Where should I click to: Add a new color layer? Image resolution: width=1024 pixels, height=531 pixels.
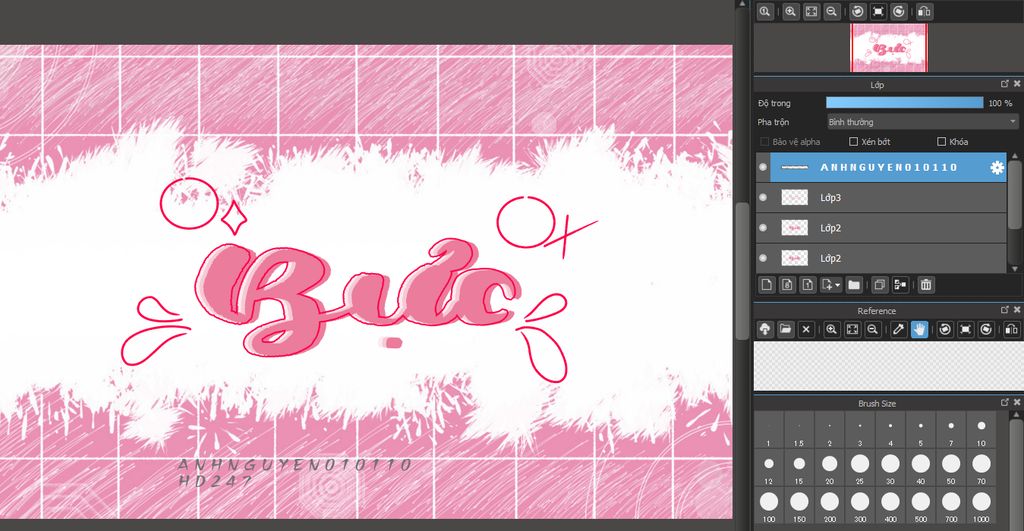pos(767,285)
